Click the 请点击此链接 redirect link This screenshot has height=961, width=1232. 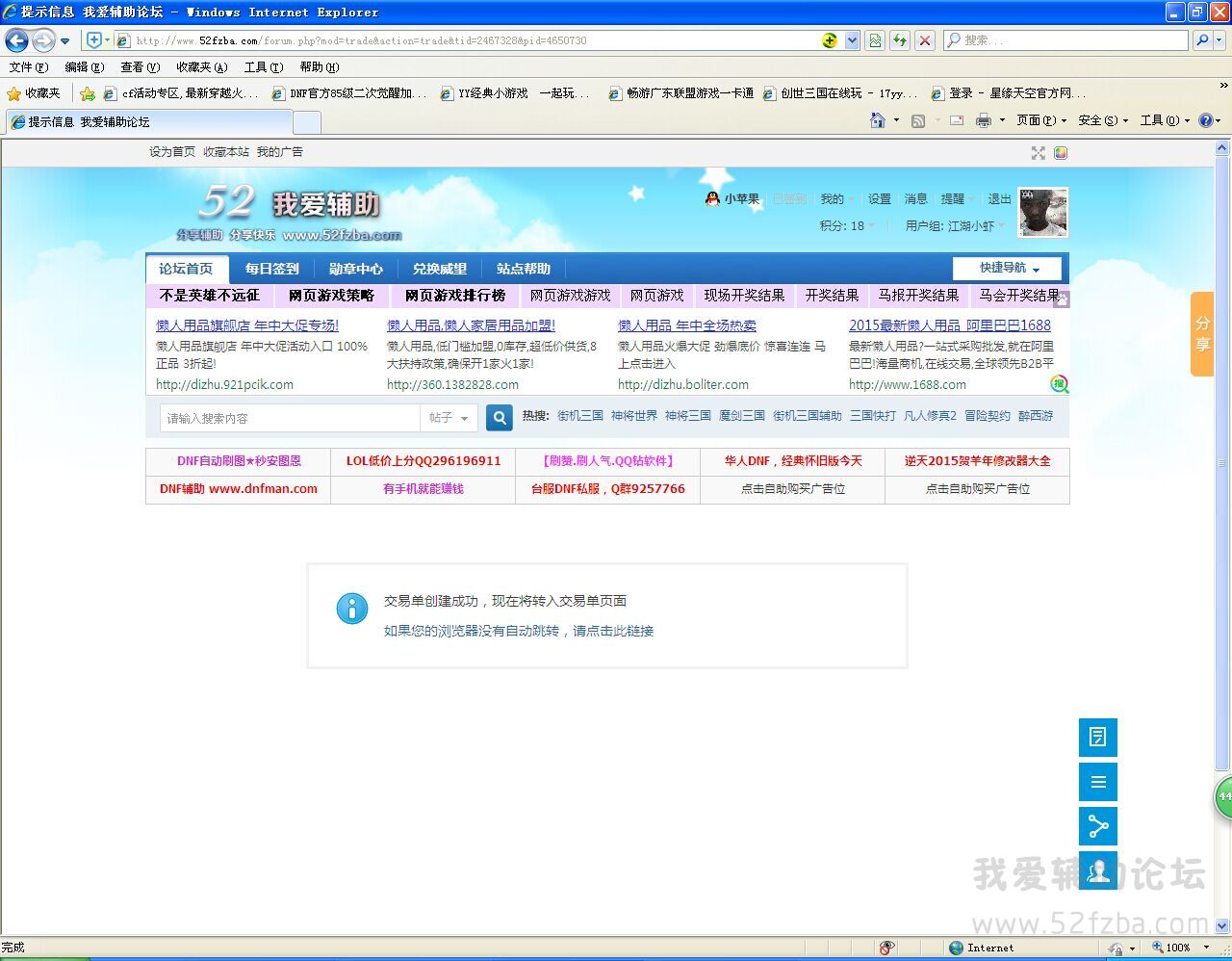613,631
